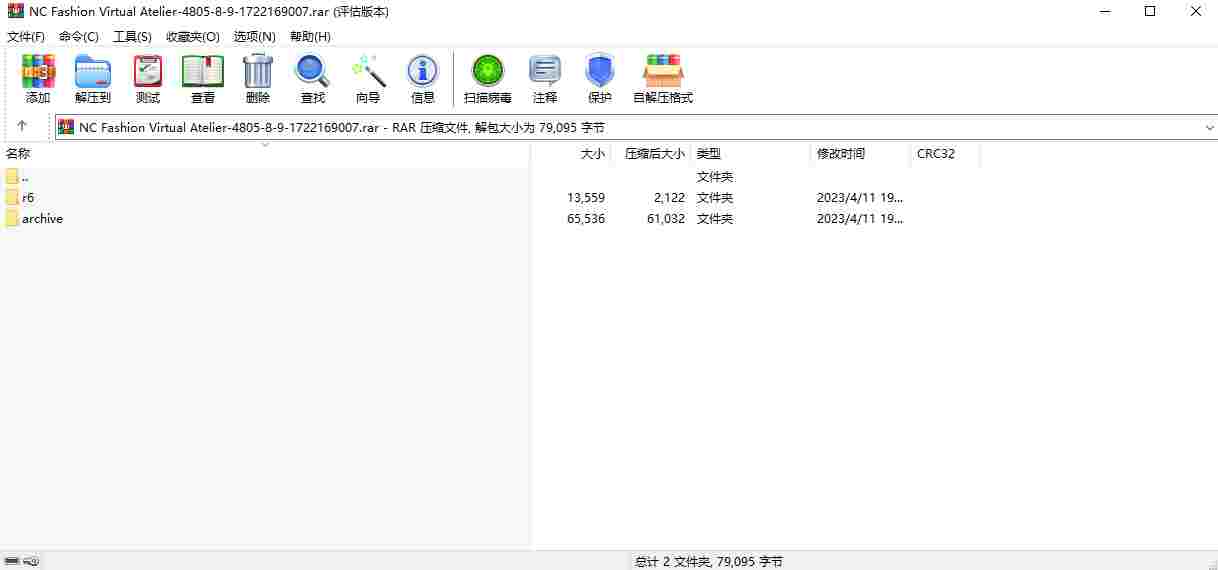1218x570 pixels.
Task: Maximize the WinRAR window
Action: click(1150, 11)
